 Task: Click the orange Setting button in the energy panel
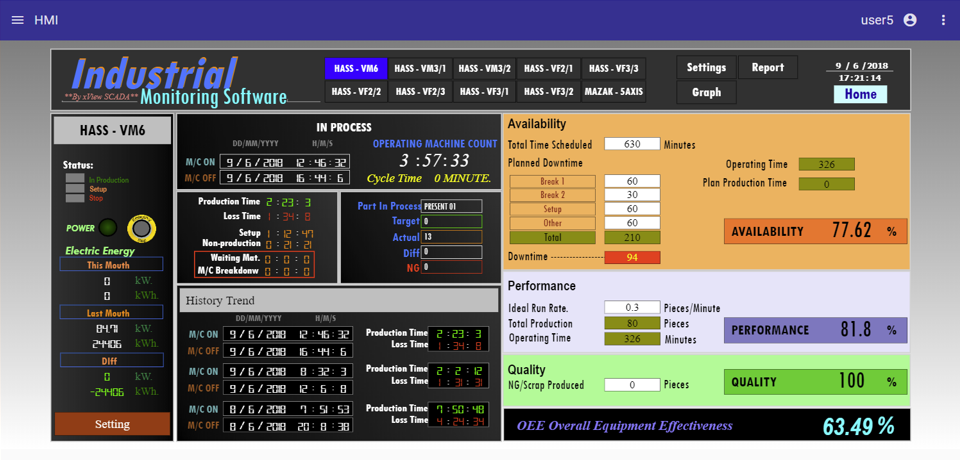(112, 424)
